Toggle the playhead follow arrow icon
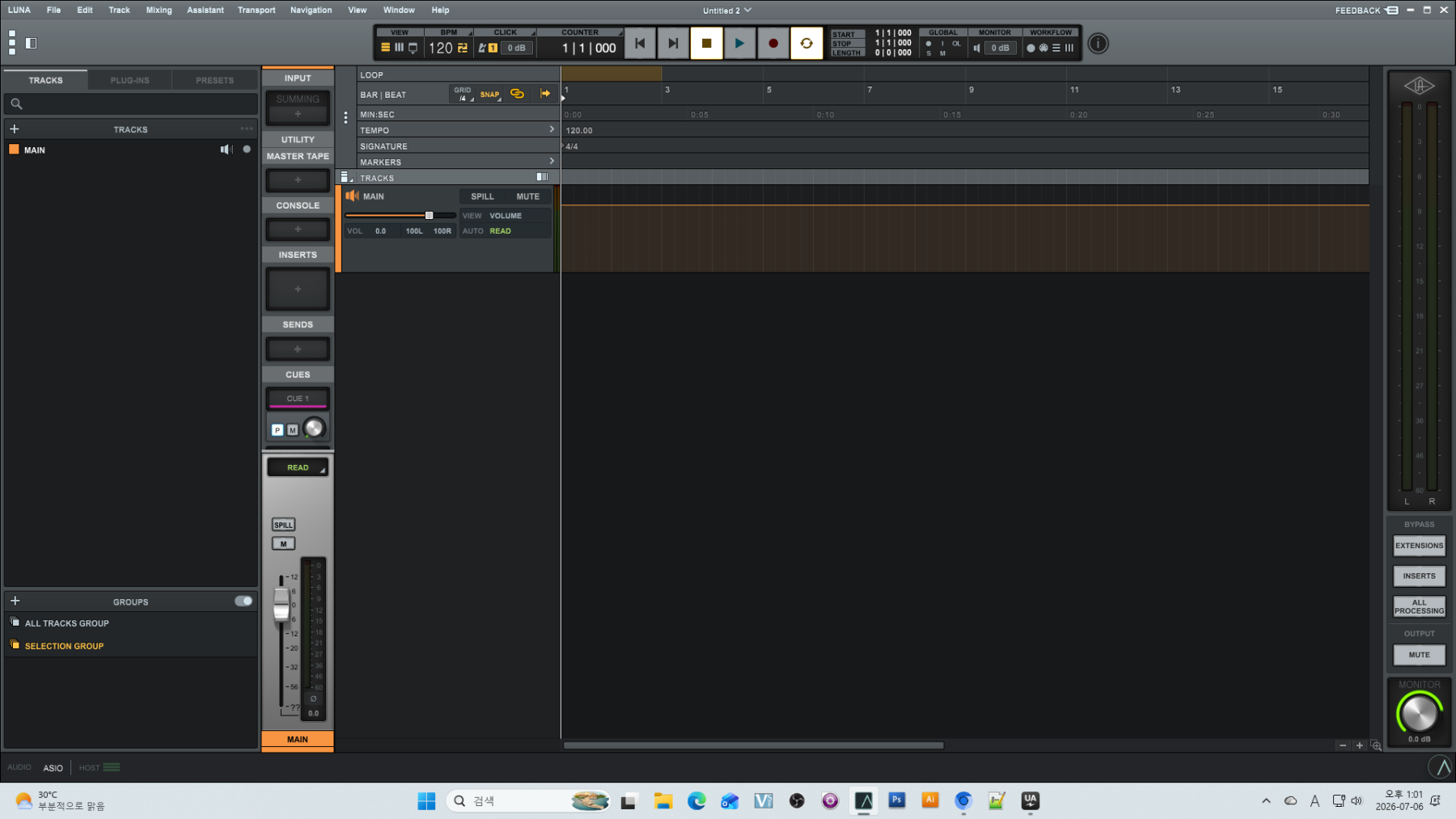 click(545, 94)
